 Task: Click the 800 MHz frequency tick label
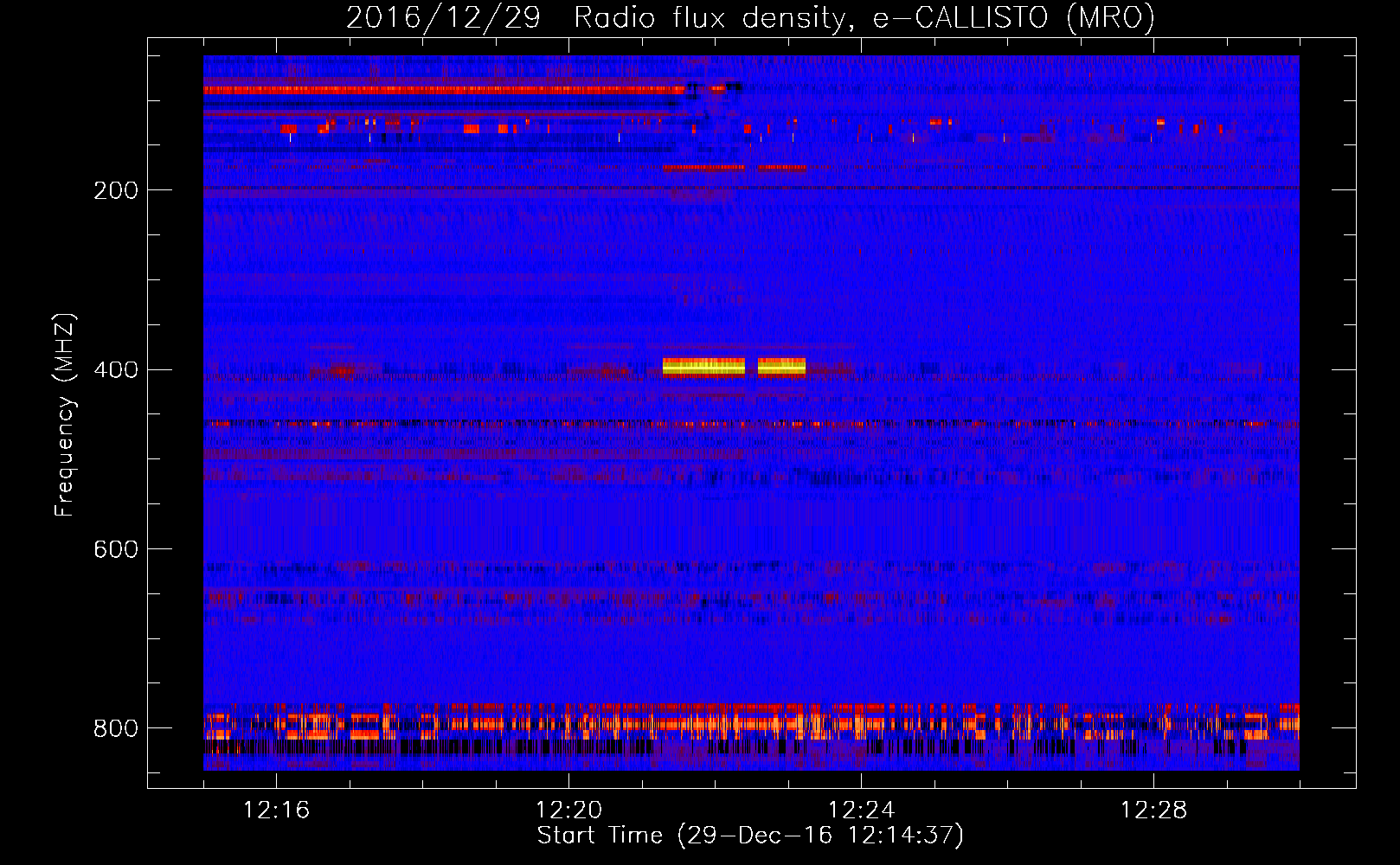[x=115, y=728]
